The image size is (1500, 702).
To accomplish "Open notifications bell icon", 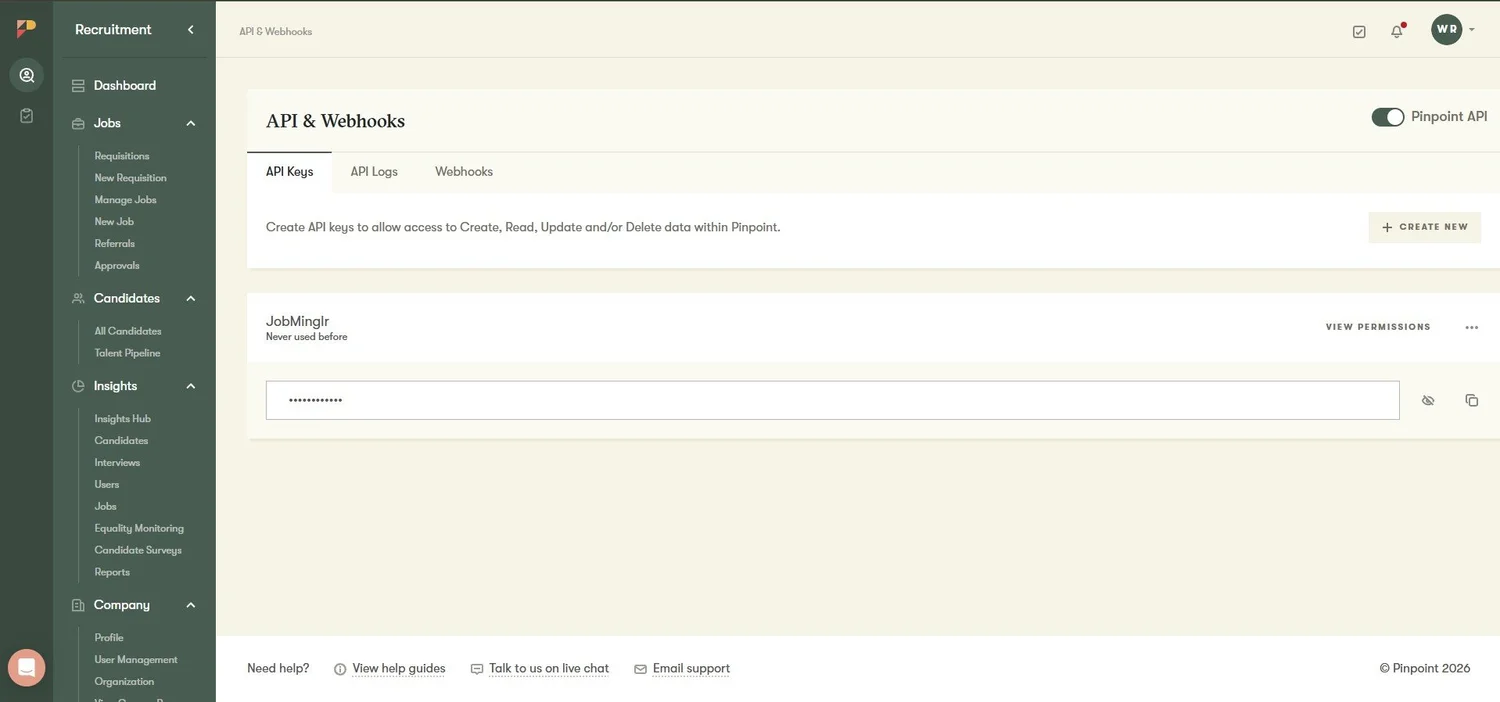I will [x=1397, y=31].
